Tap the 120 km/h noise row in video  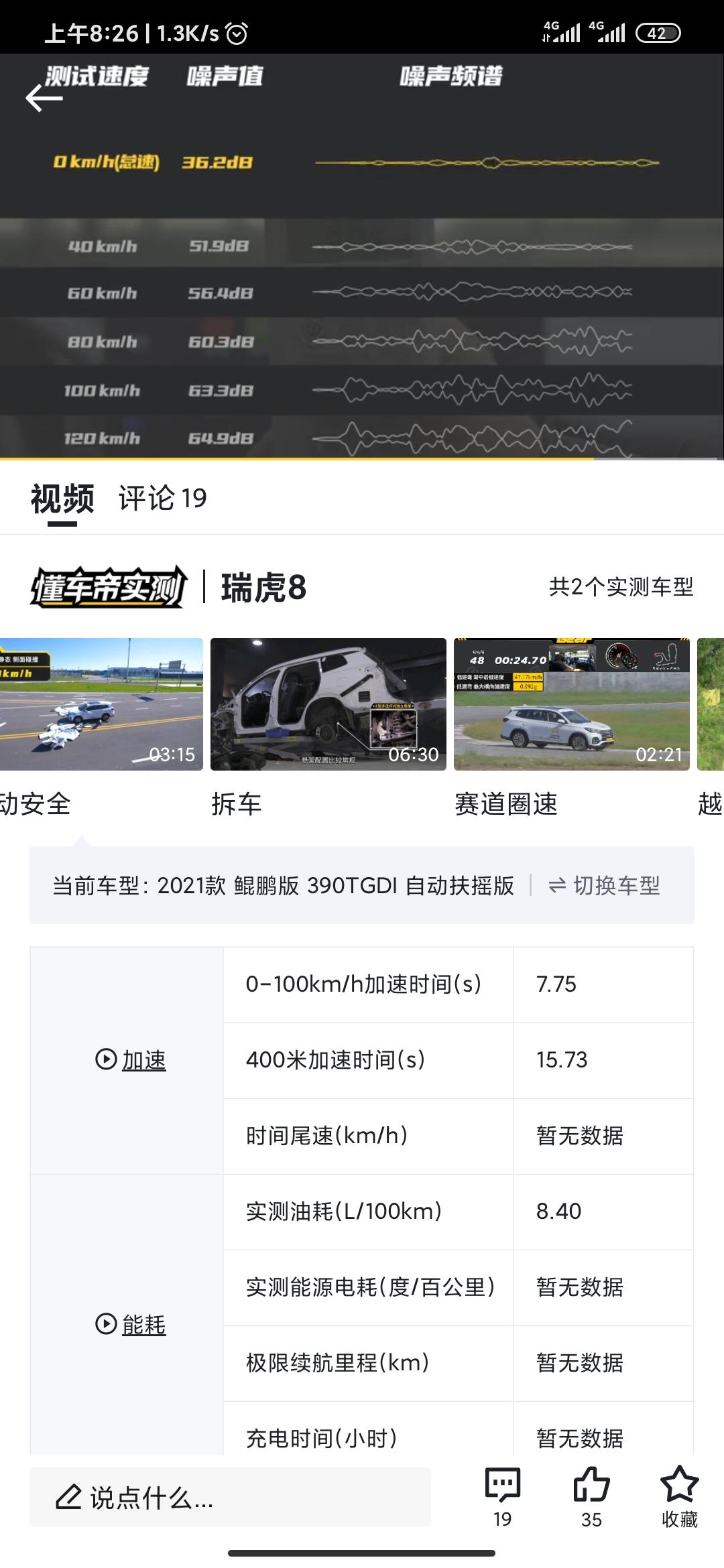click(362, 438)
